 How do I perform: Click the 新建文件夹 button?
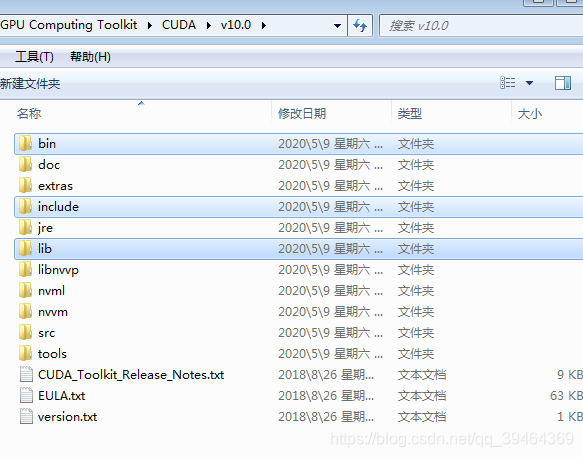30,83
